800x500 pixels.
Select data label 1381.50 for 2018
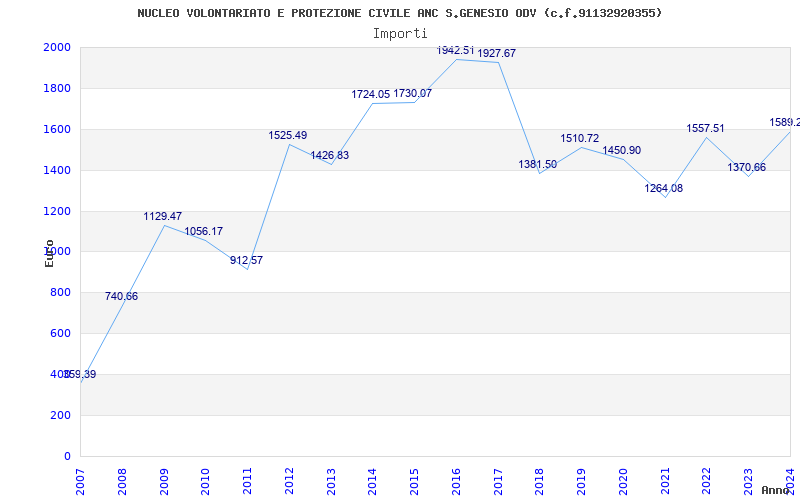[538, 164]
